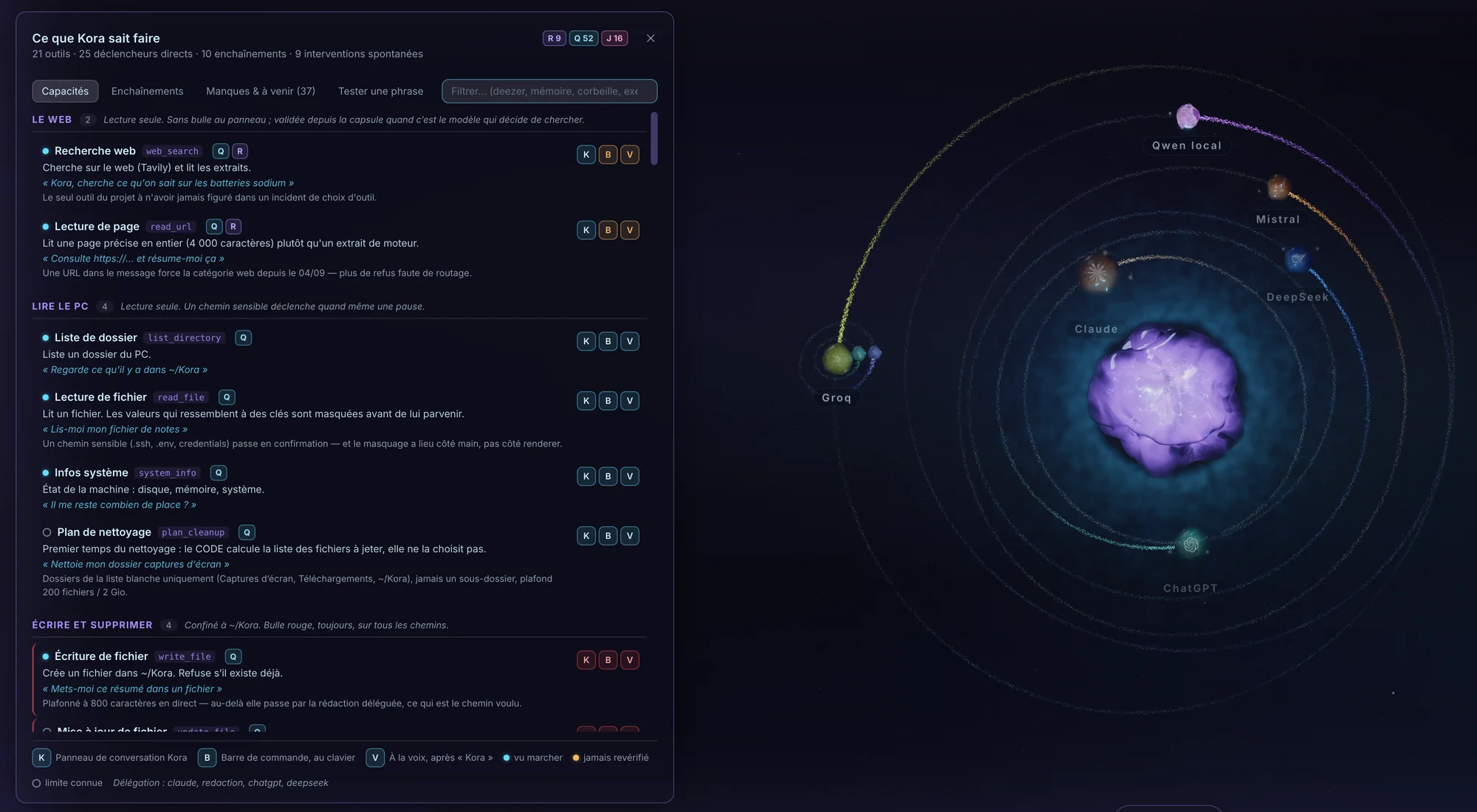
Task: Select the Groq planet cluster
Action: 839,359
